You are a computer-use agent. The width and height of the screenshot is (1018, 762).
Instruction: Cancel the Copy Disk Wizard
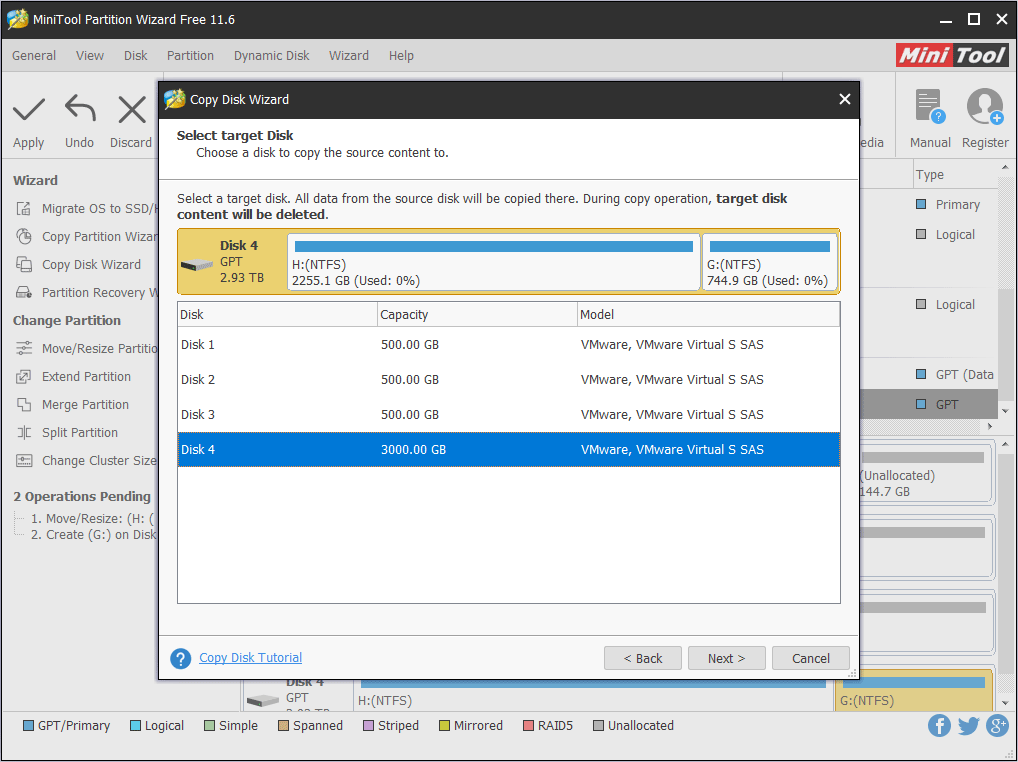pos(810,658)
